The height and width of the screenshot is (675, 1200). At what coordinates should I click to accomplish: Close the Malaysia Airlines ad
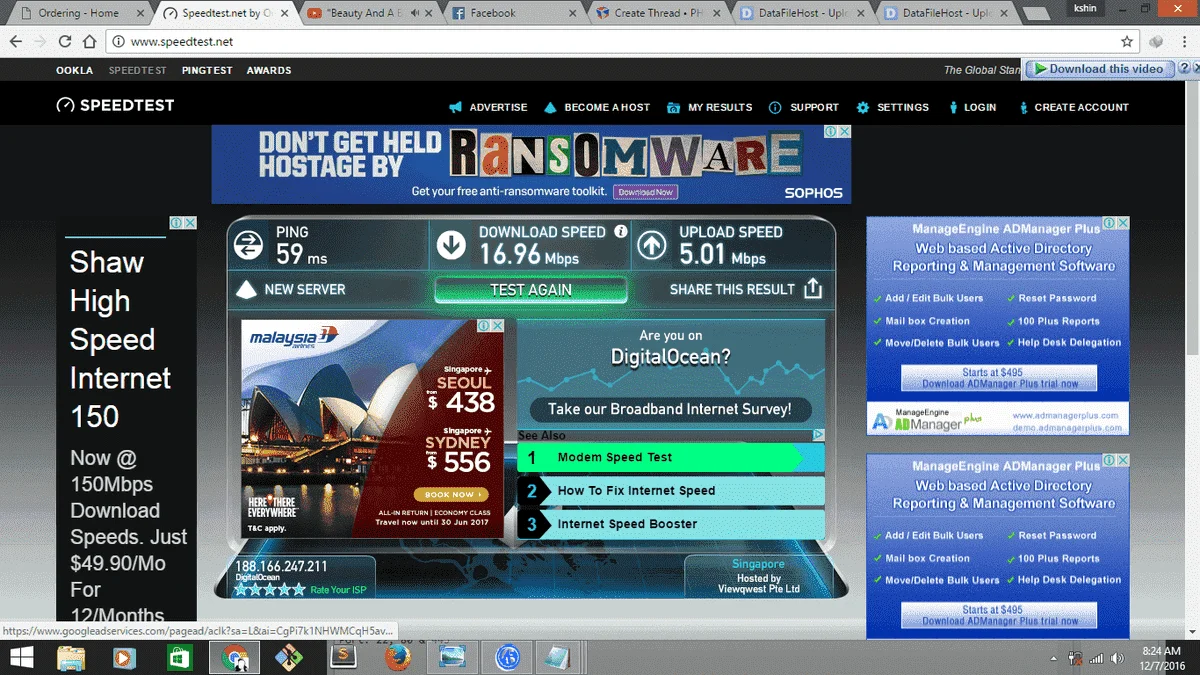point(497,326)
